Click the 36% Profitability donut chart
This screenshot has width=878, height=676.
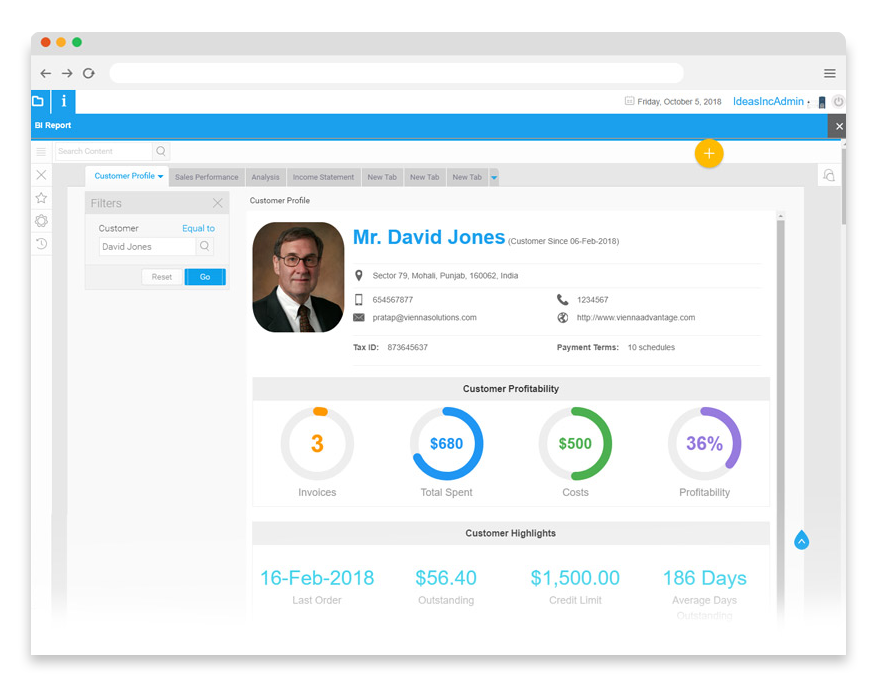click(x=704, y=443)
